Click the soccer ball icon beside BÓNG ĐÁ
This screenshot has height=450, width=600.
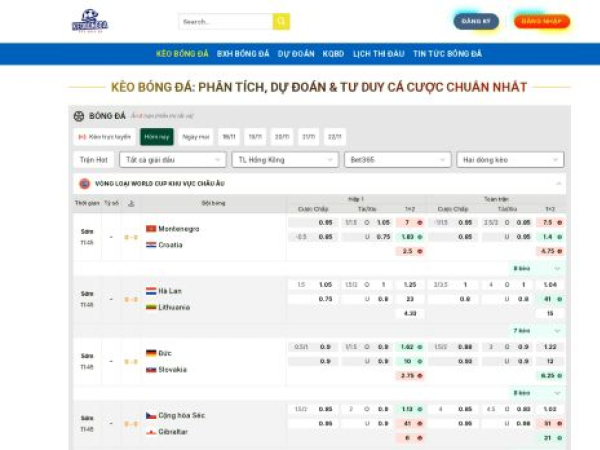tap(79, 116)
